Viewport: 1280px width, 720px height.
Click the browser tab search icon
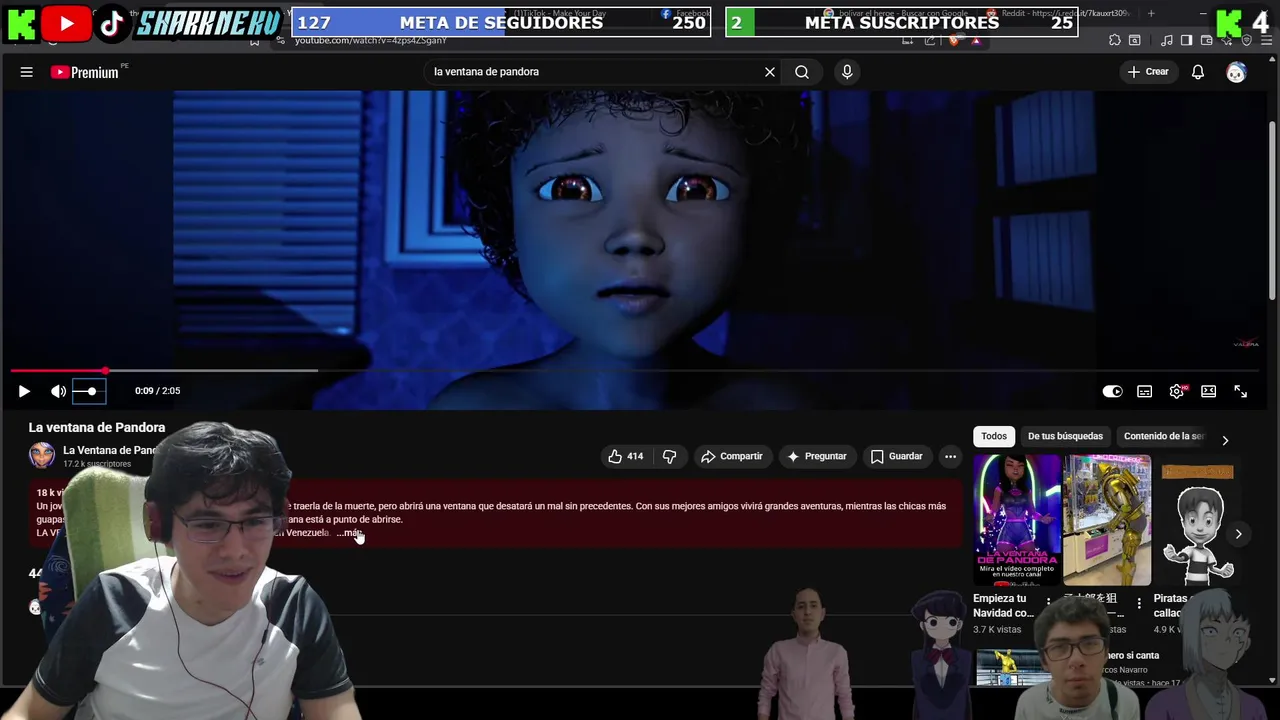pos(1135,40)
